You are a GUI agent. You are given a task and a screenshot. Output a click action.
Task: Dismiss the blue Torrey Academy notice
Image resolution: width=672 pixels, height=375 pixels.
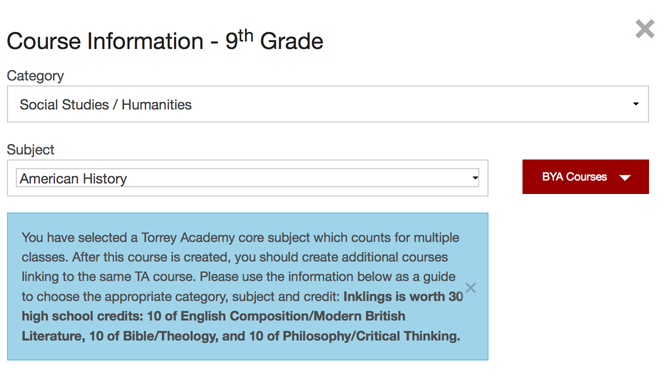[471, 288]
